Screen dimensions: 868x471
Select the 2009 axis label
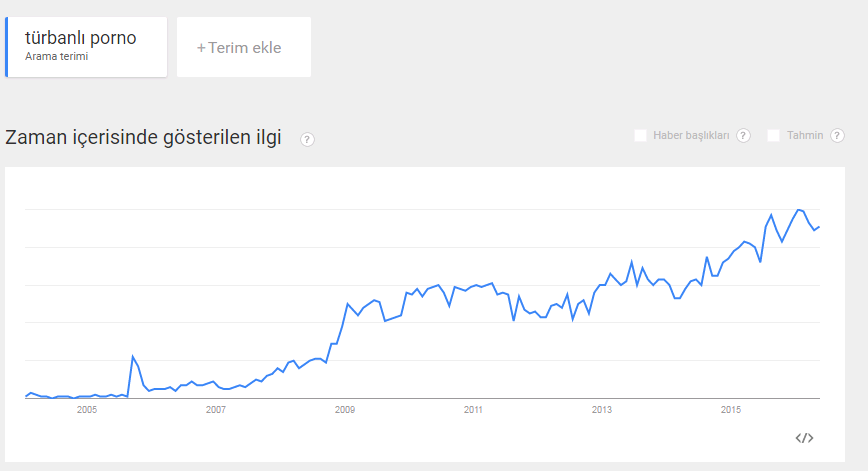click(344, 409)
